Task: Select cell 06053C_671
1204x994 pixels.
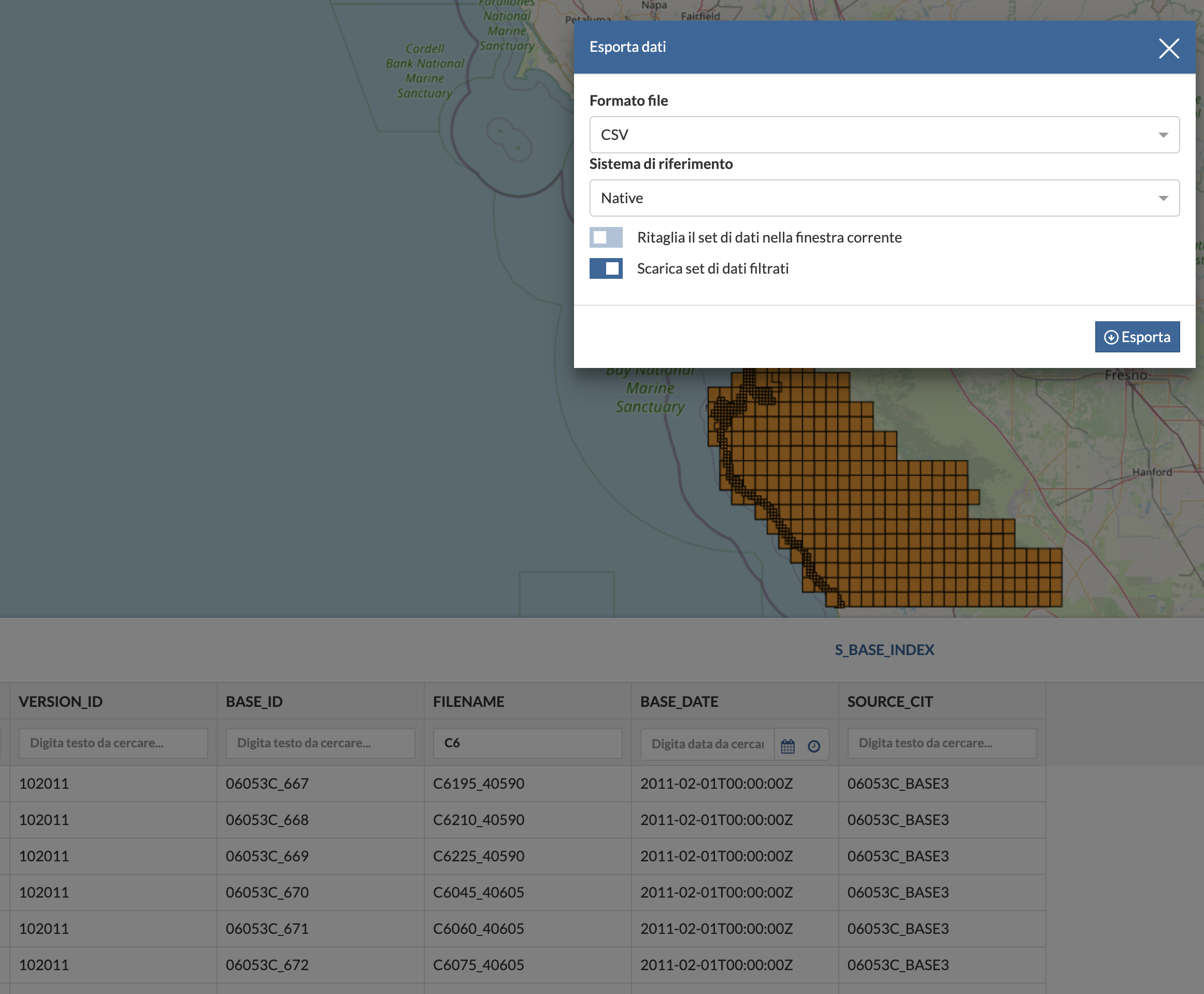Action: pyautogui.click(x=321, y=929)
